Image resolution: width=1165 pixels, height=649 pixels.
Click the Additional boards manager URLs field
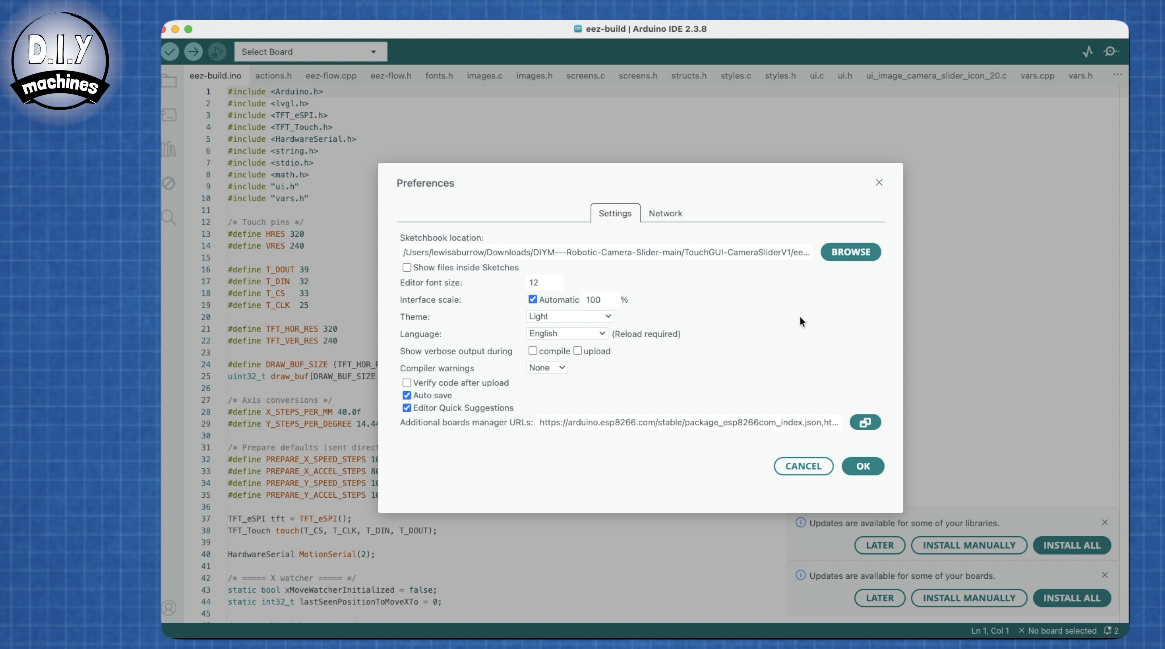(689, 423)
